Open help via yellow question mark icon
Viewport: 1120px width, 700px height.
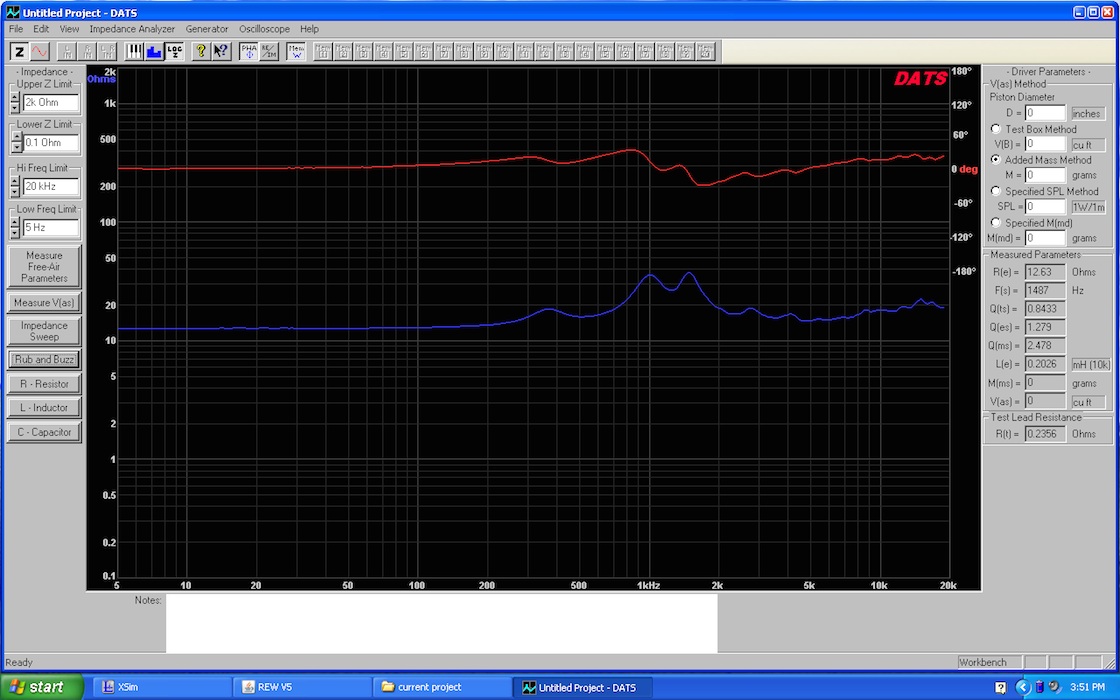[x=201, y=51]
